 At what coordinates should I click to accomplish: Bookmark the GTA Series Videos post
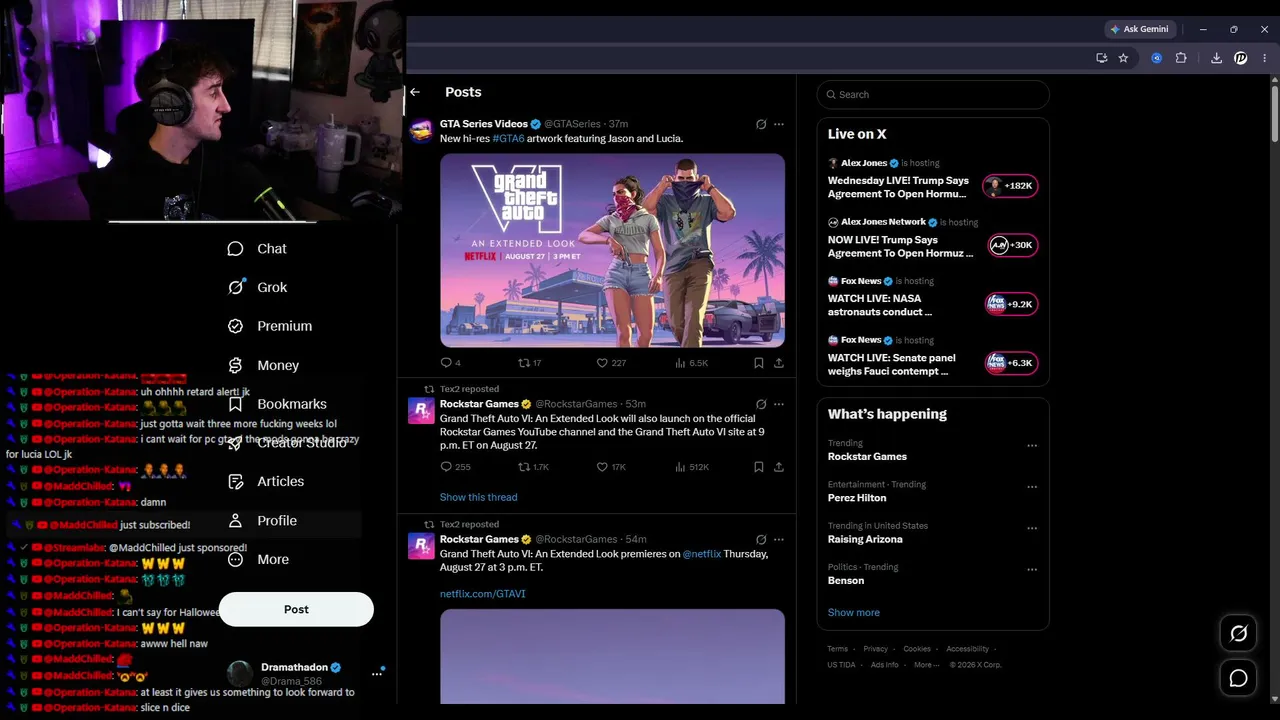pyautogui.click(x=759, y=363)
